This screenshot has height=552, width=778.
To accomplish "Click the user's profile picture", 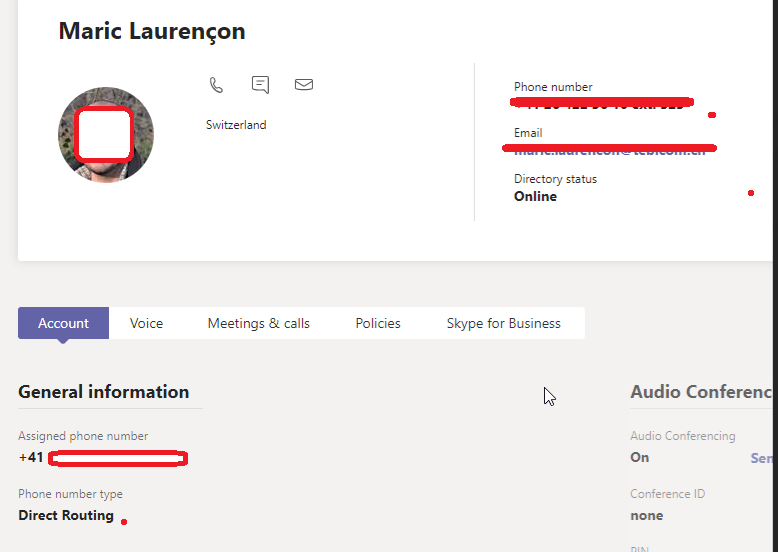I will pyautogui.click(x=106, y=135).
